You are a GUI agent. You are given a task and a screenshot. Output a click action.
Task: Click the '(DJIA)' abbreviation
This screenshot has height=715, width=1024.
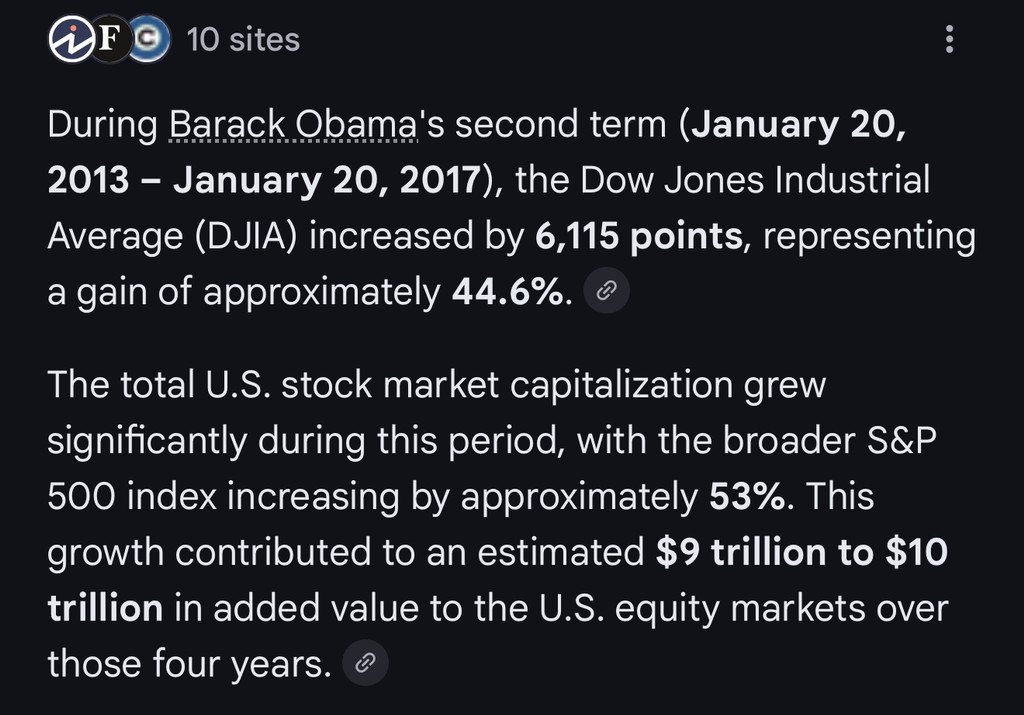[256, 236]
